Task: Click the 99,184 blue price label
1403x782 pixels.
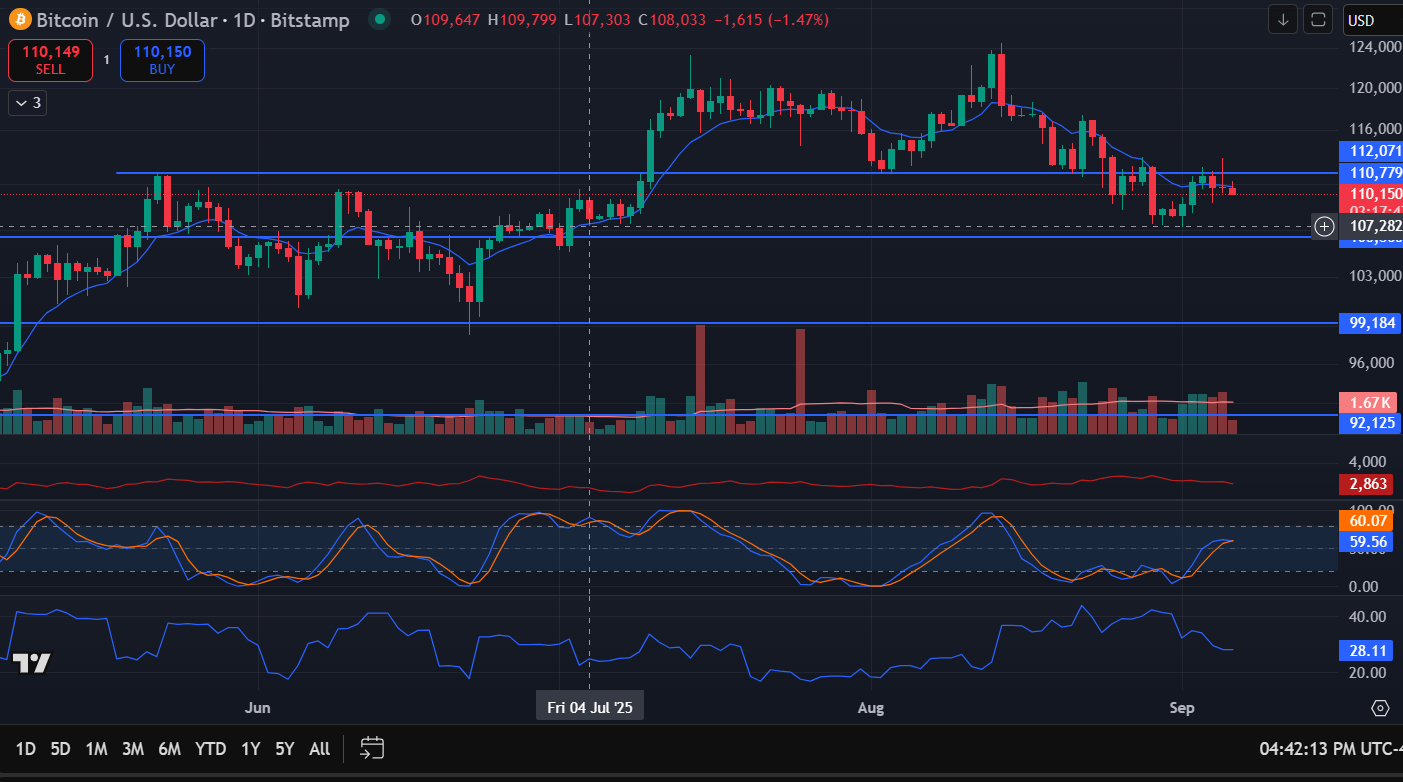Action: click(x=1370, y=323)
